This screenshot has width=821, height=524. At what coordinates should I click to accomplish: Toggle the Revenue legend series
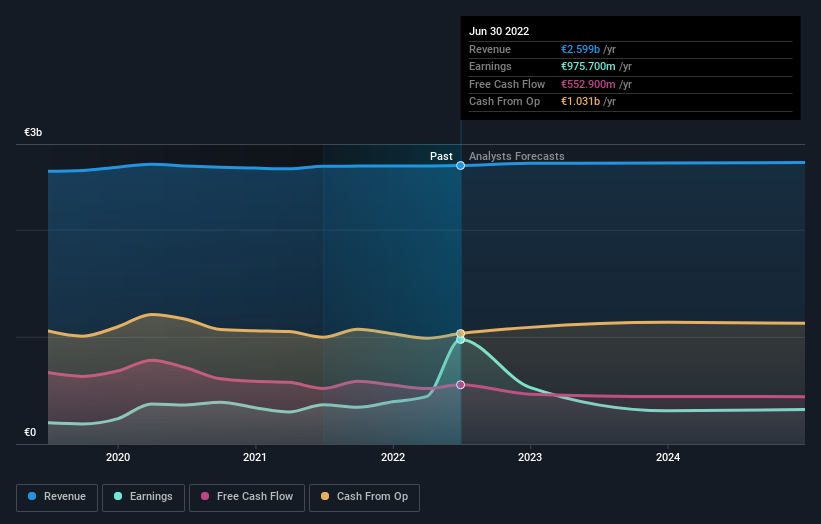click(57, 497)
